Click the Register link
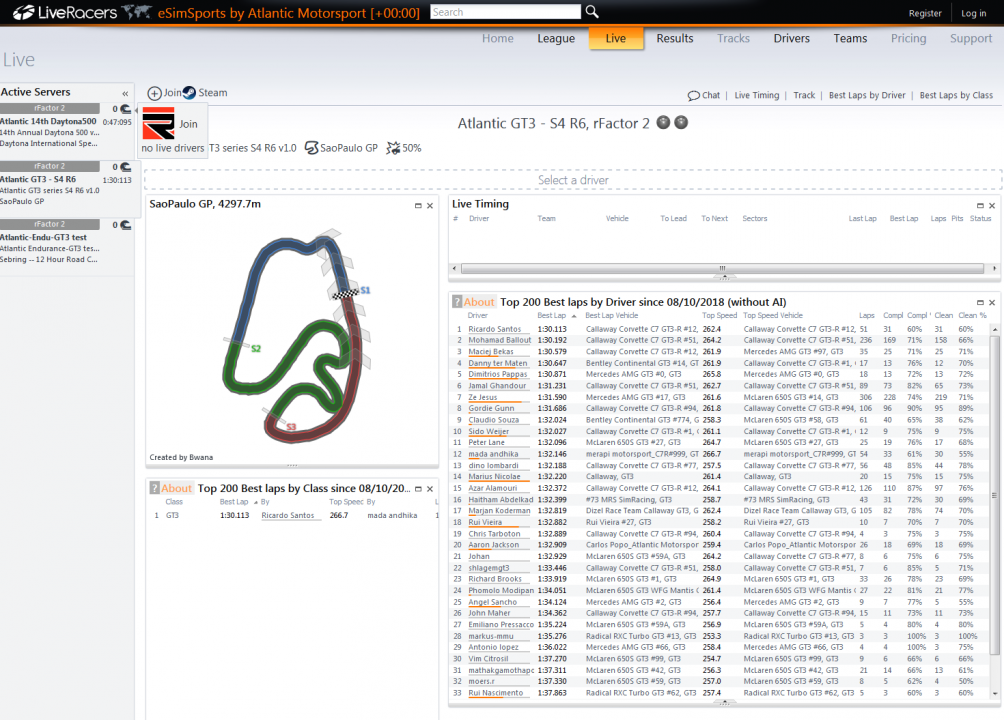1004x720 pixels. (925, 13)
